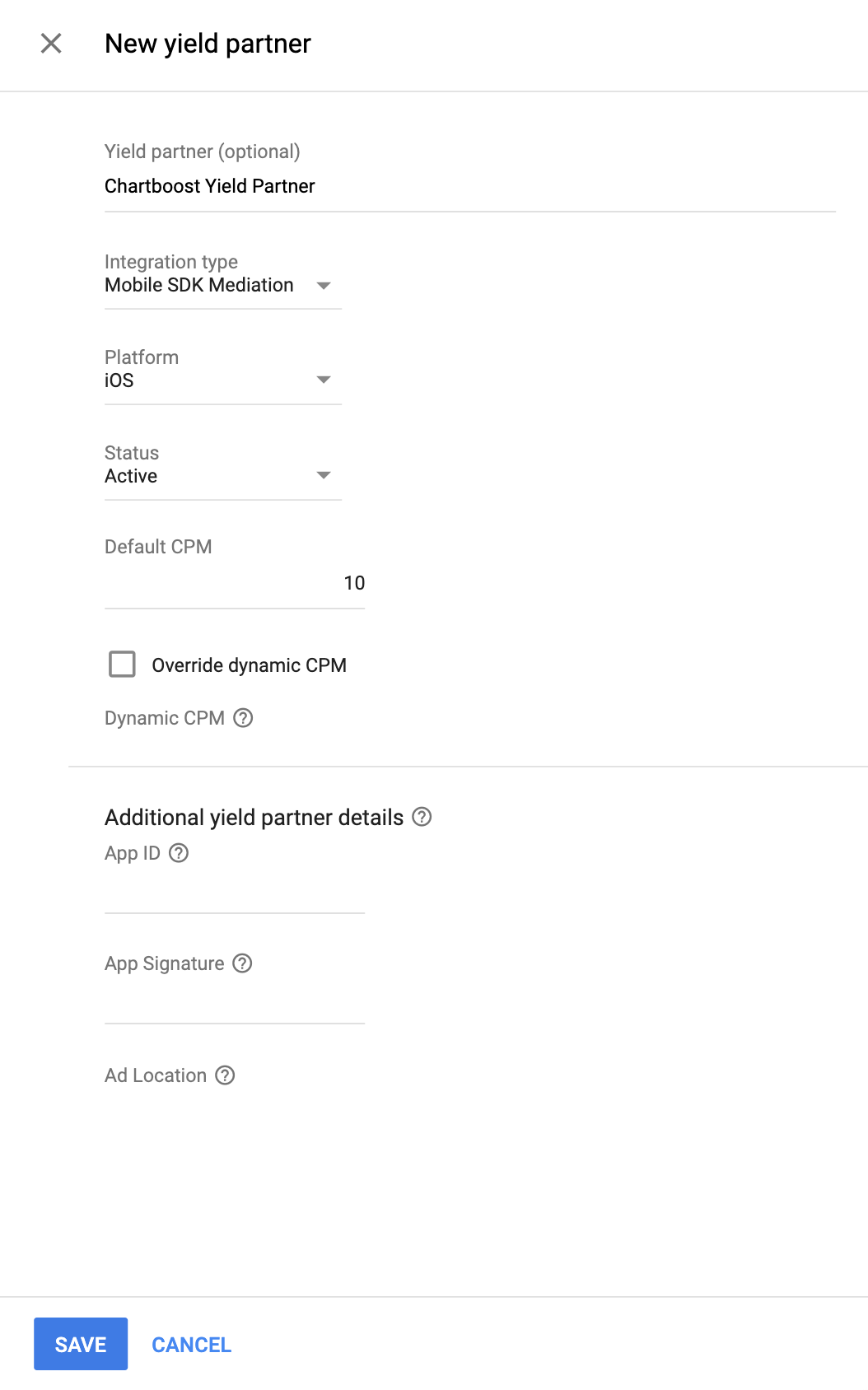Expand the Integration type dropdown arrow

tap(324, 286)
